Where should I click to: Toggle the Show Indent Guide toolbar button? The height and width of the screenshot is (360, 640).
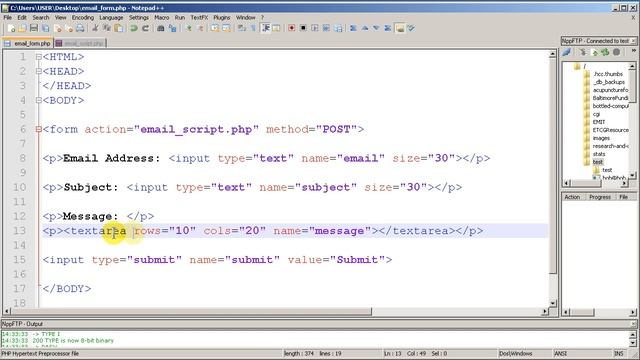point(266,28)
